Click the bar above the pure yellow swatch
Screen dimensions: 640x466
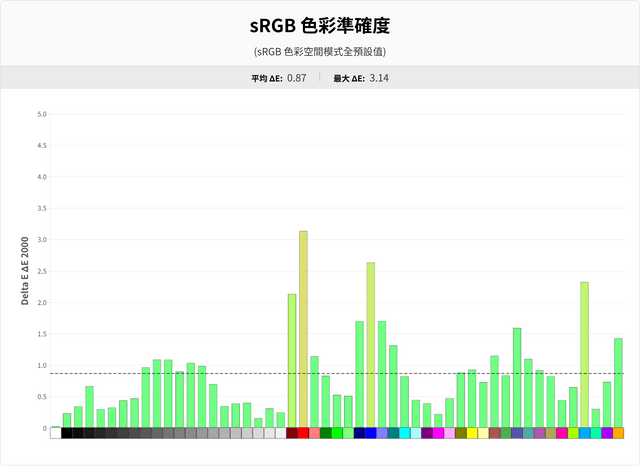click(472, 399)
